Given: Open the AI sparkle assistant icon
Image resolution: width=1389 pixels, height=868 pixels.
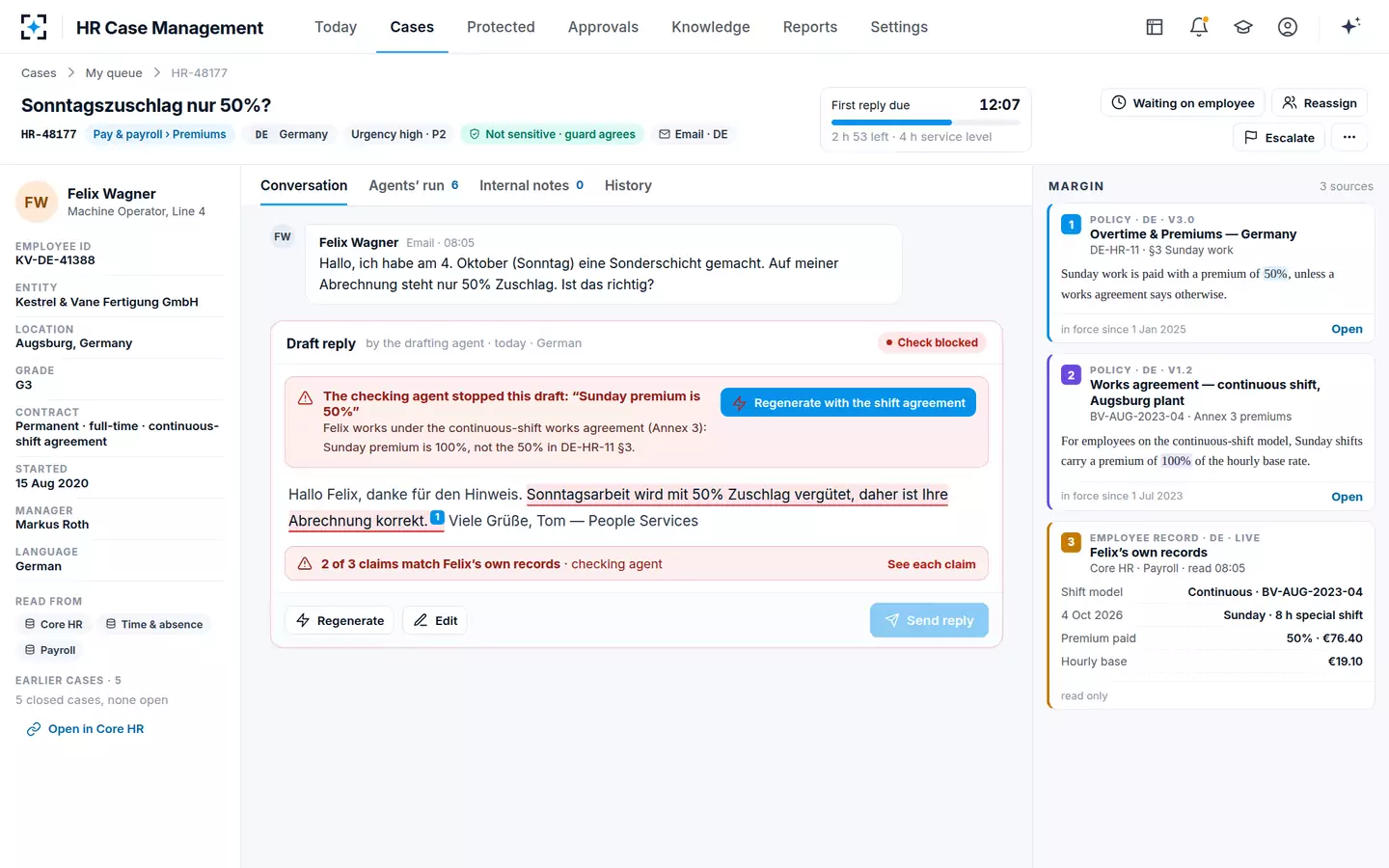Looking at the screenshot, I should click(1350, 26).
